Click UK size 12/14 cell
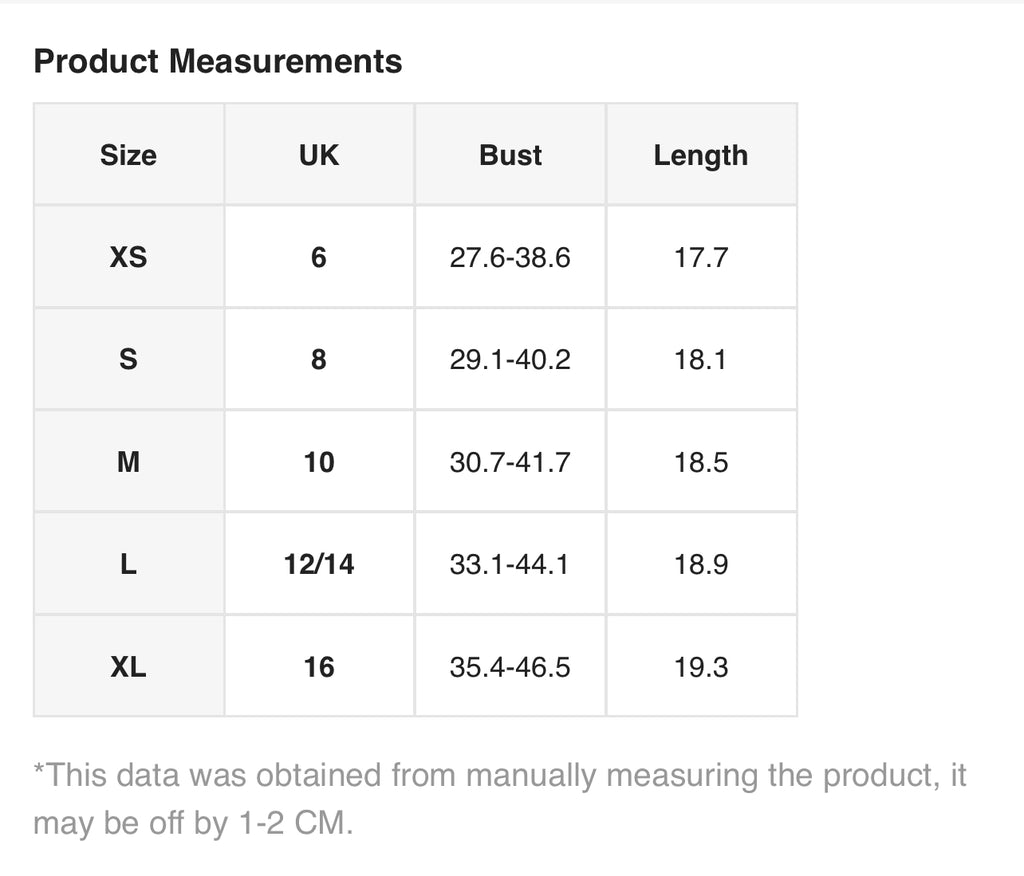 [319, 564]
